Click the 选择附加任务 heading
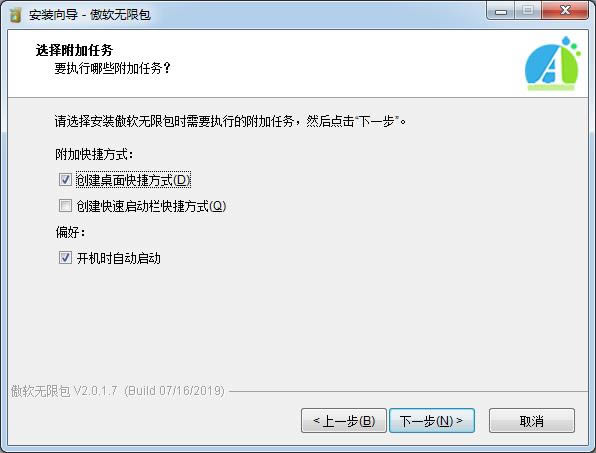 [74, 50]
